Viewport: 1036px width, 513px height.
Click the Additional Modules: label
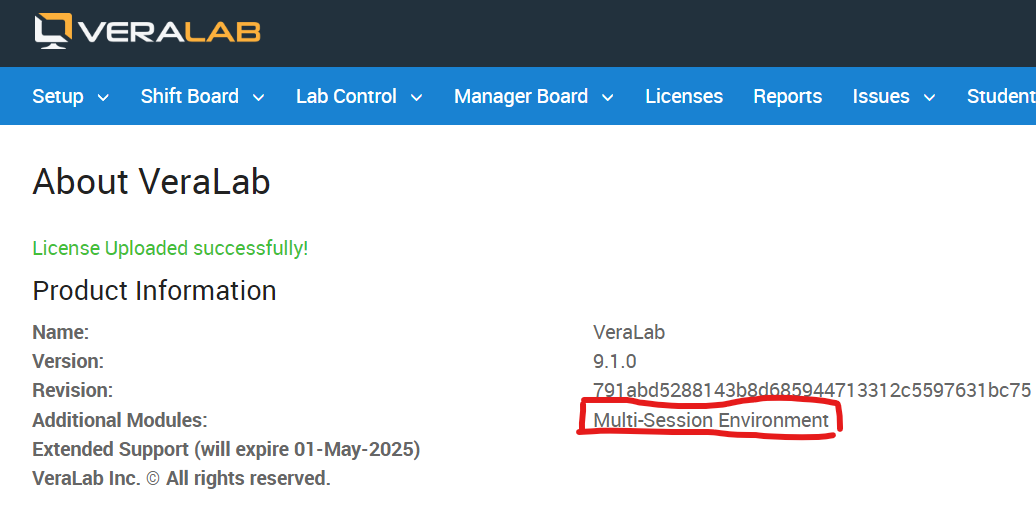coord(120,420)
